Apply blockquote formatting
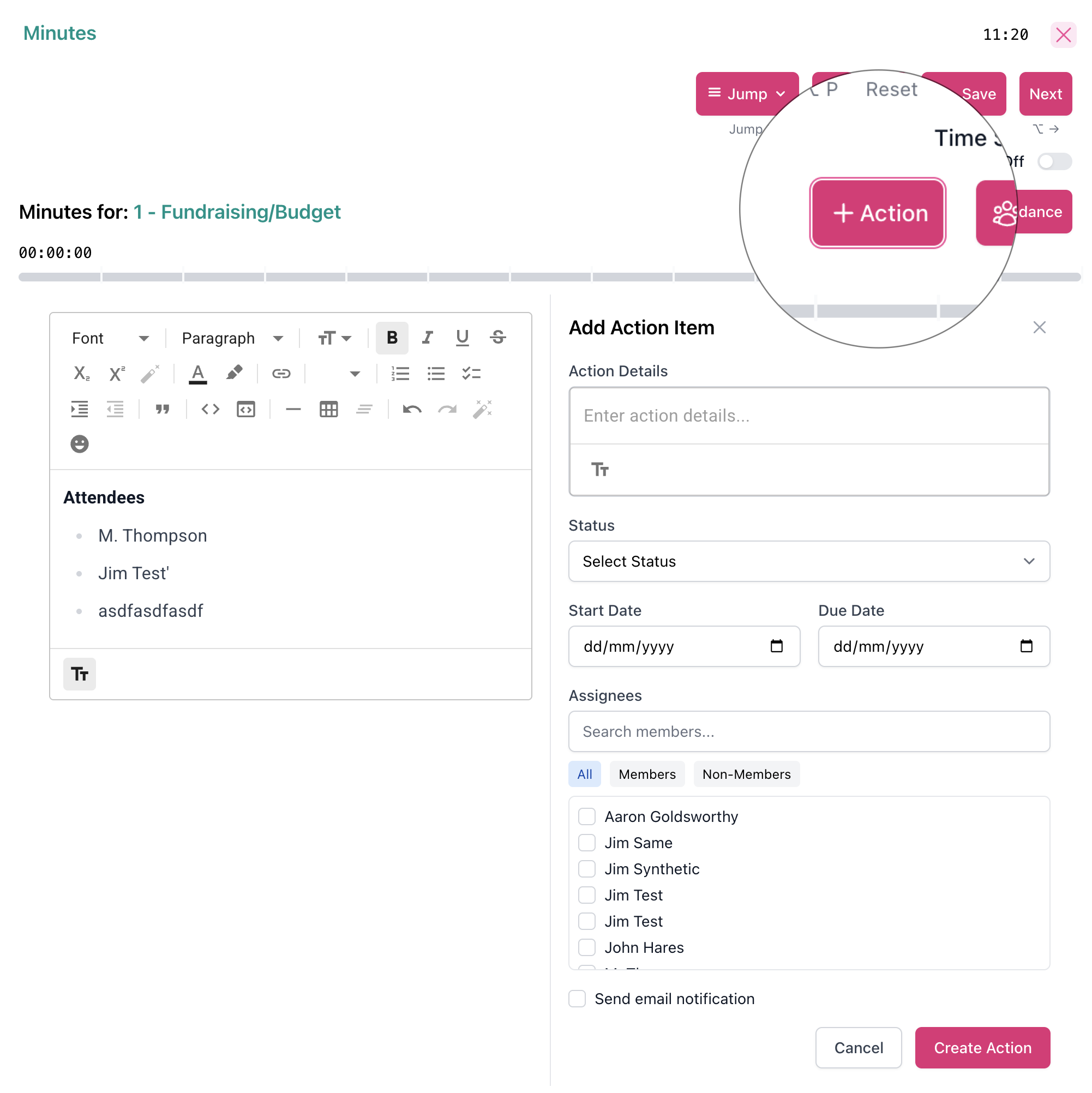 [163, 409]
